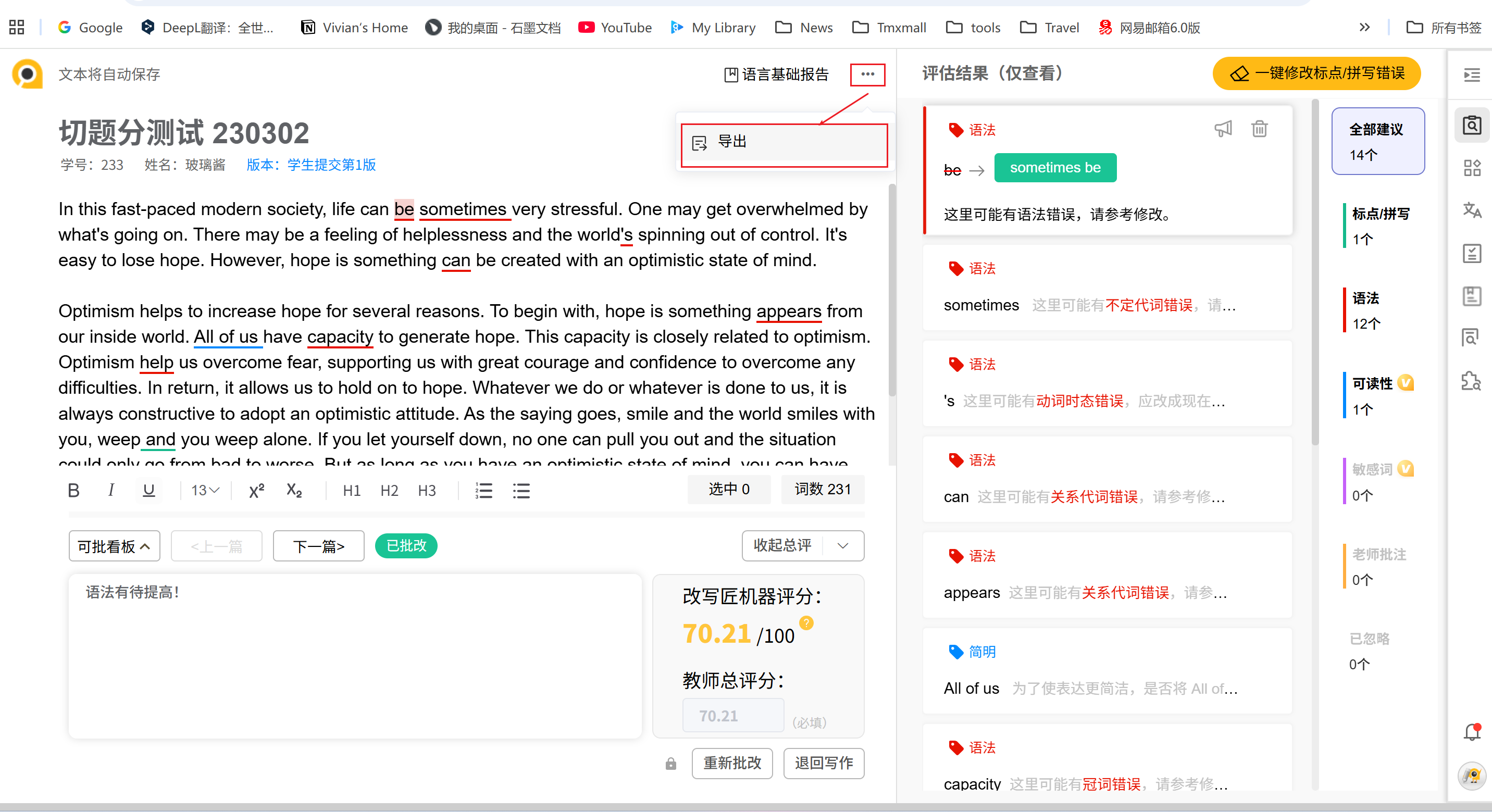Click the trash icon on grammar suggestion
The height and width of the screenshot is (812, 1492).
(x=1259, y=129)
